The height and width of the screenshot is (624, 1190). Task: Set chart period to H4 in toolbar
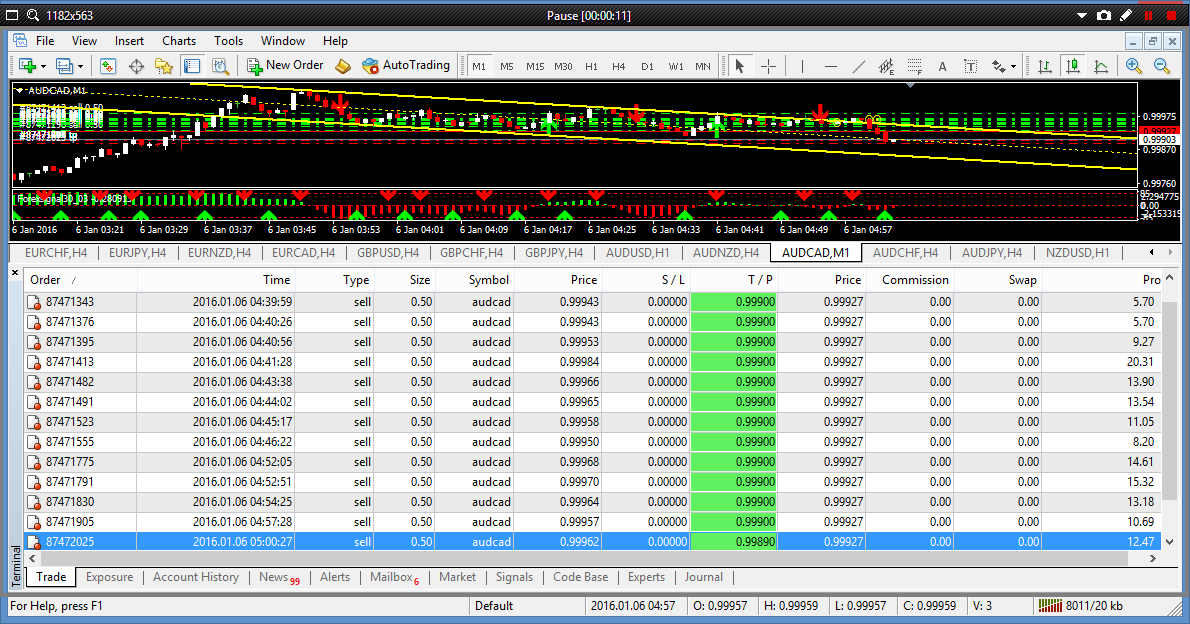[x=619, y=66]
